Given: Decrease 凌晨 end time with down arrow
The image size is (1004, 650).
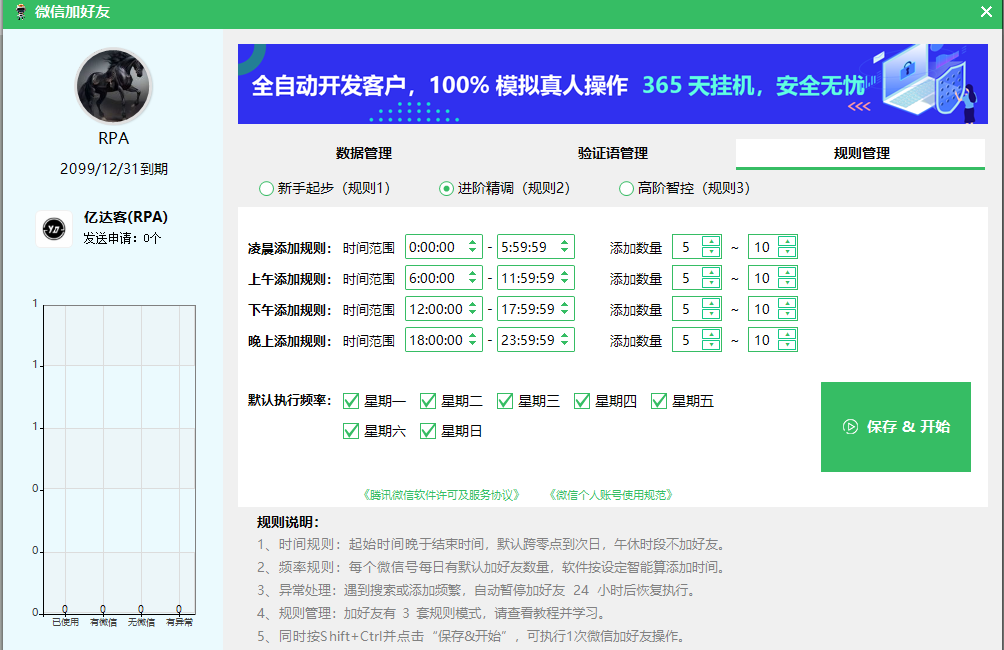Looking at the screenshot, I should click(x=565, y=252).
